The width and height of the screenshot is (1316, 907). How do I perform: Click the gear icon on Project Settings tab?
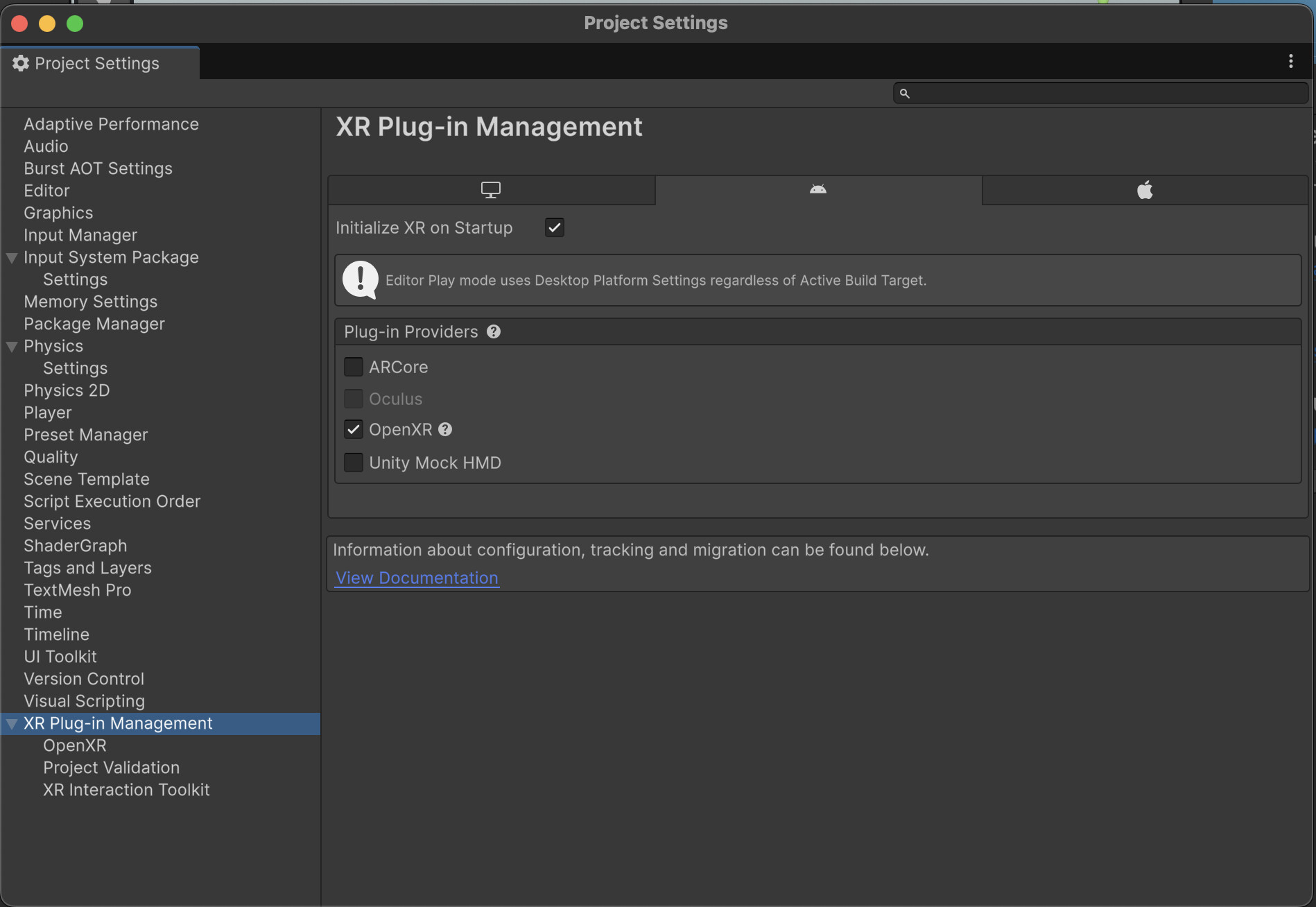21,63
